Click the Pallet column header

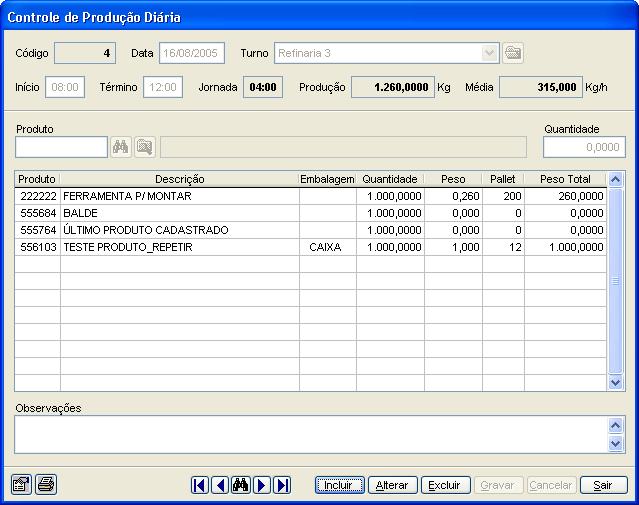pos(503,179)
